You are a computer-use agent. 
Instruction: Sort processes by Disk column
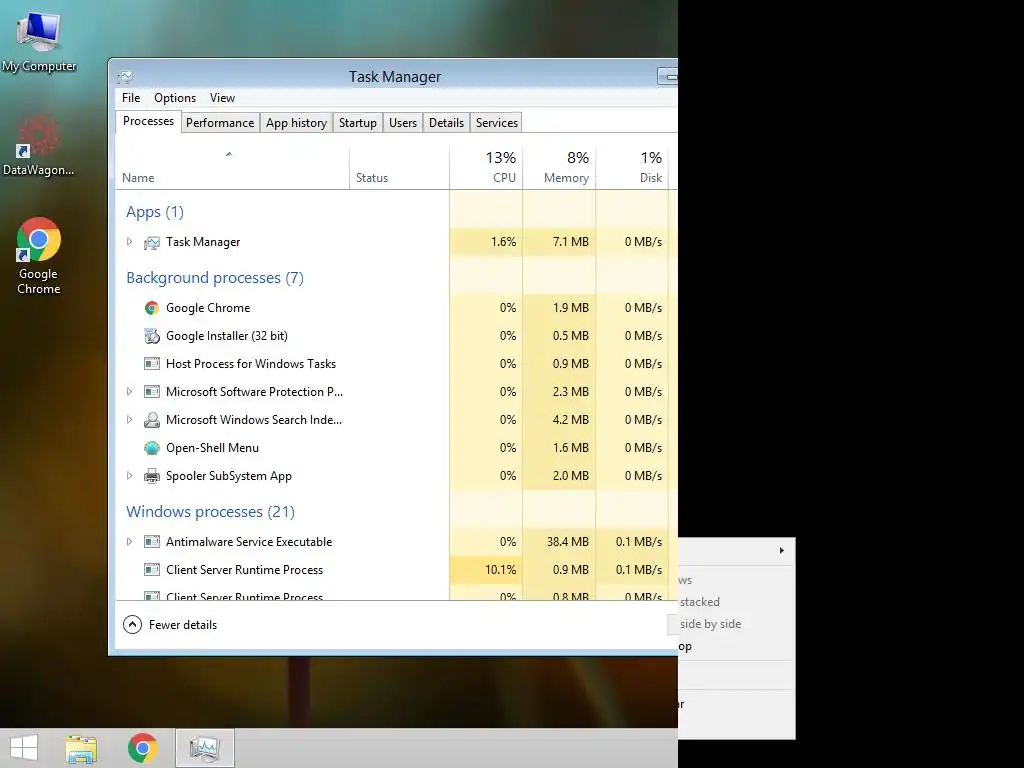coord(632,168)
